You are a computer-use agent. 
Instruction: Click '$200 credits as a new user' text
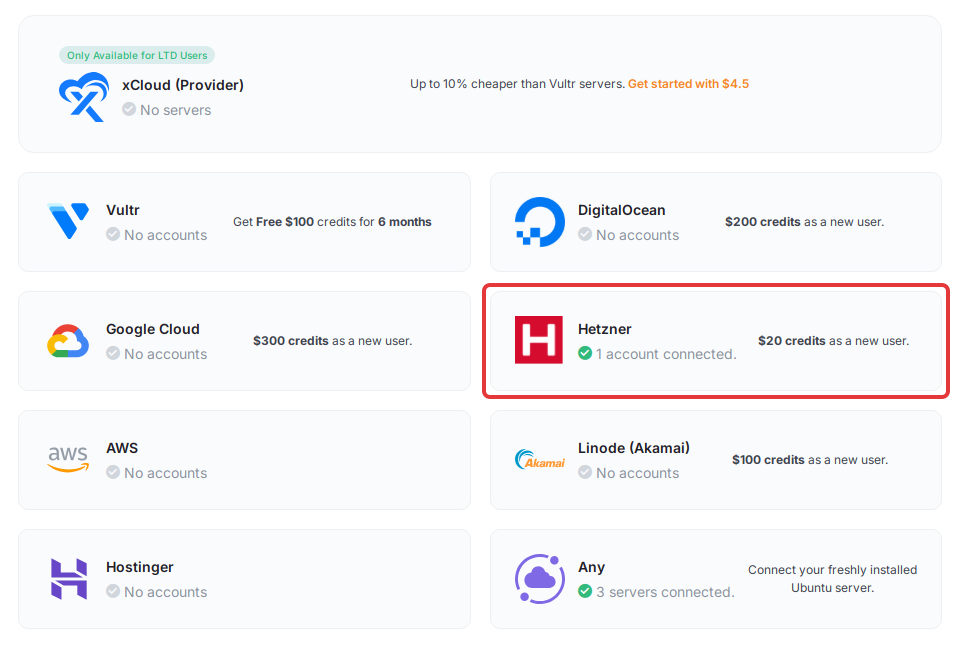pyautogui.click(x=804, y=222)
